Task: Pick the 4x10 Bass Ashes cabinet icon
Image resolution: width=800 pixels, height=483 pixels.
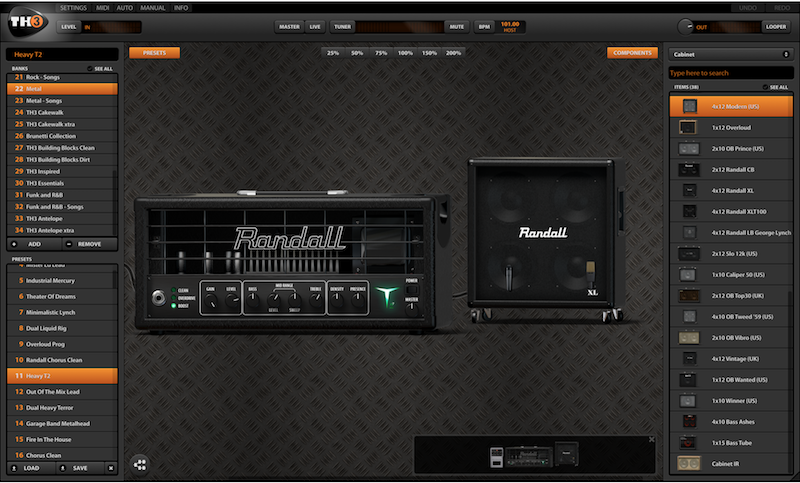Action: [689, 421]
